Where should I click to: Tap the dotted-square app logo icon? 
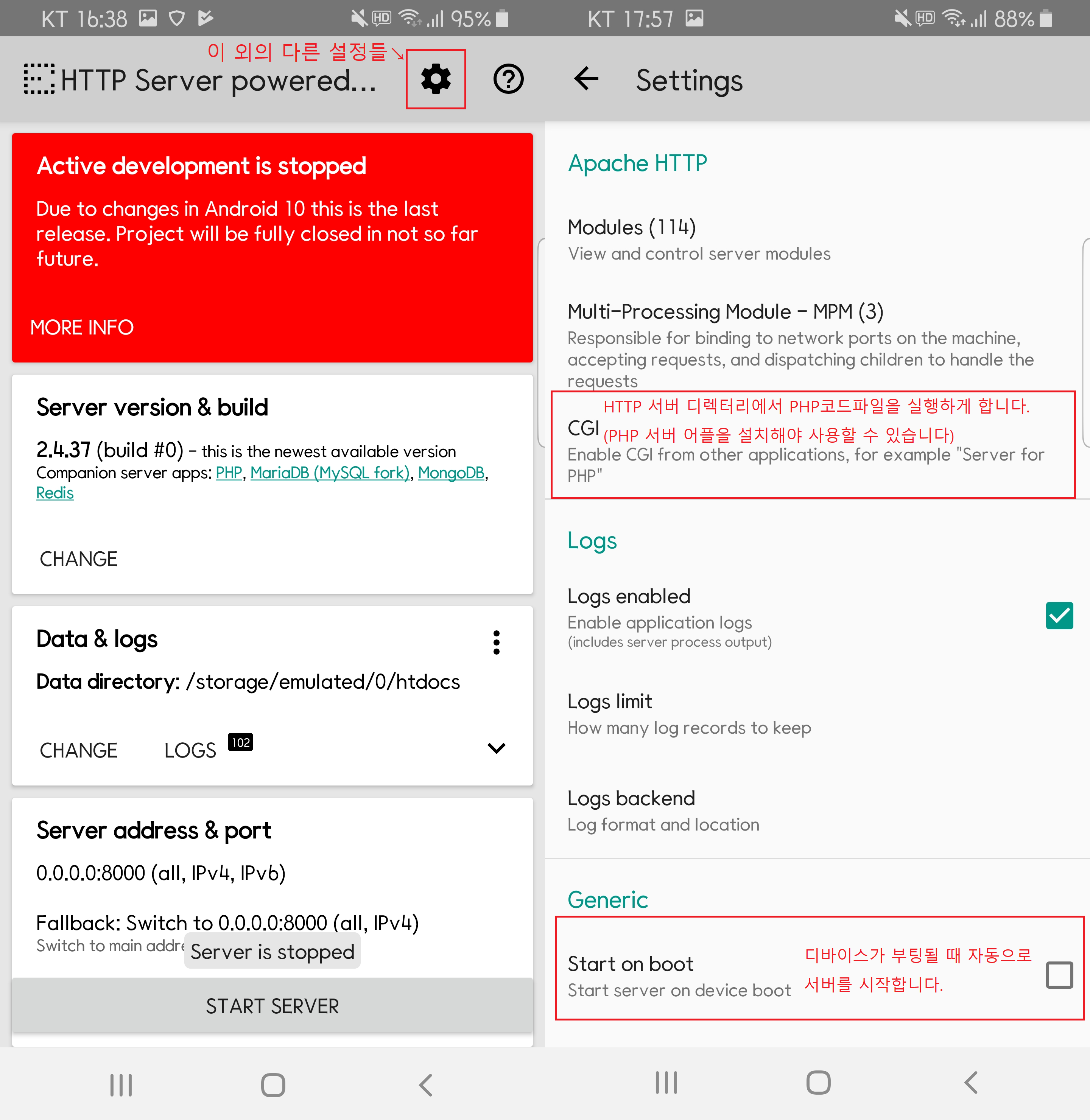point(39,79)
